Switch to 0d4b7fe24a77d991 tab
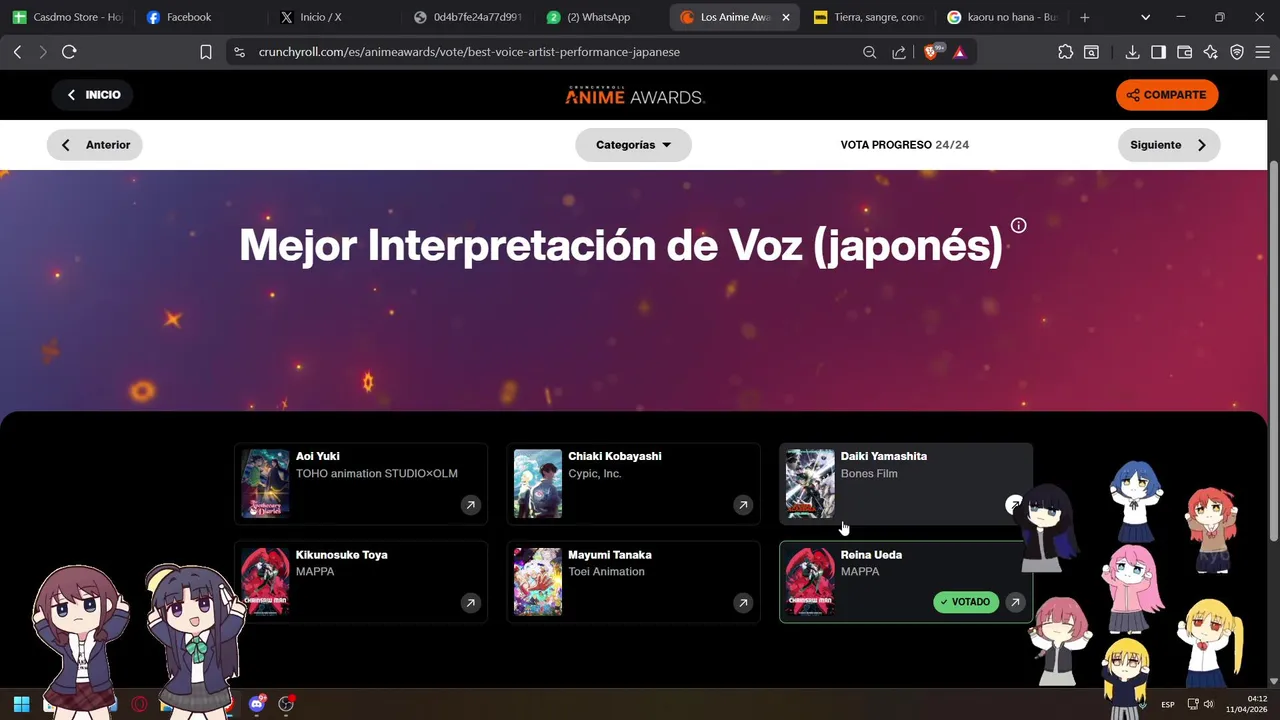This screenshot has height=720, width=1280. [468, 17]
